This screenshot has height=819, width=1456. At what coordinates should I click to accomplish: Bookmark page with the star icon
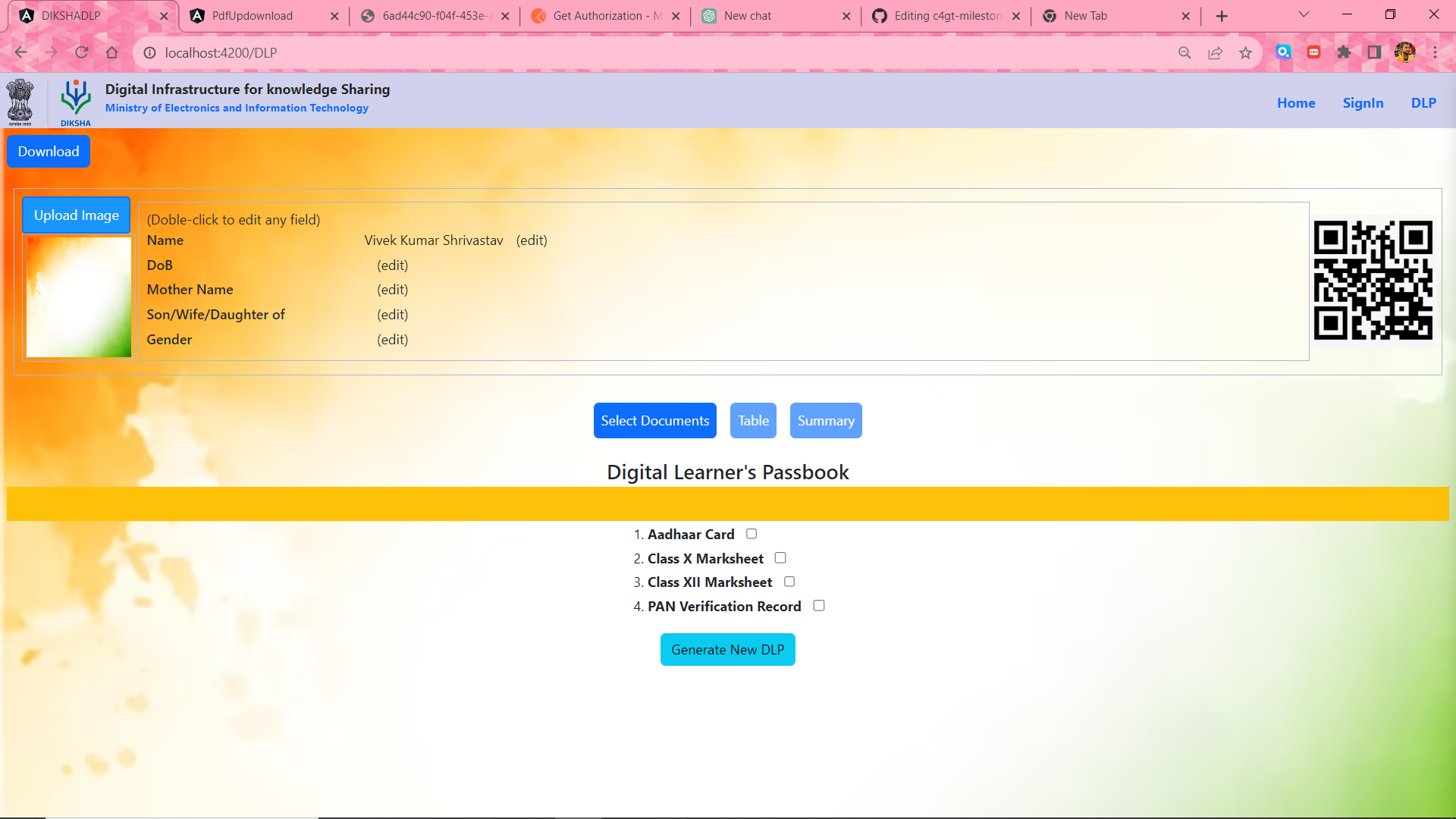tap(1245, 52)
